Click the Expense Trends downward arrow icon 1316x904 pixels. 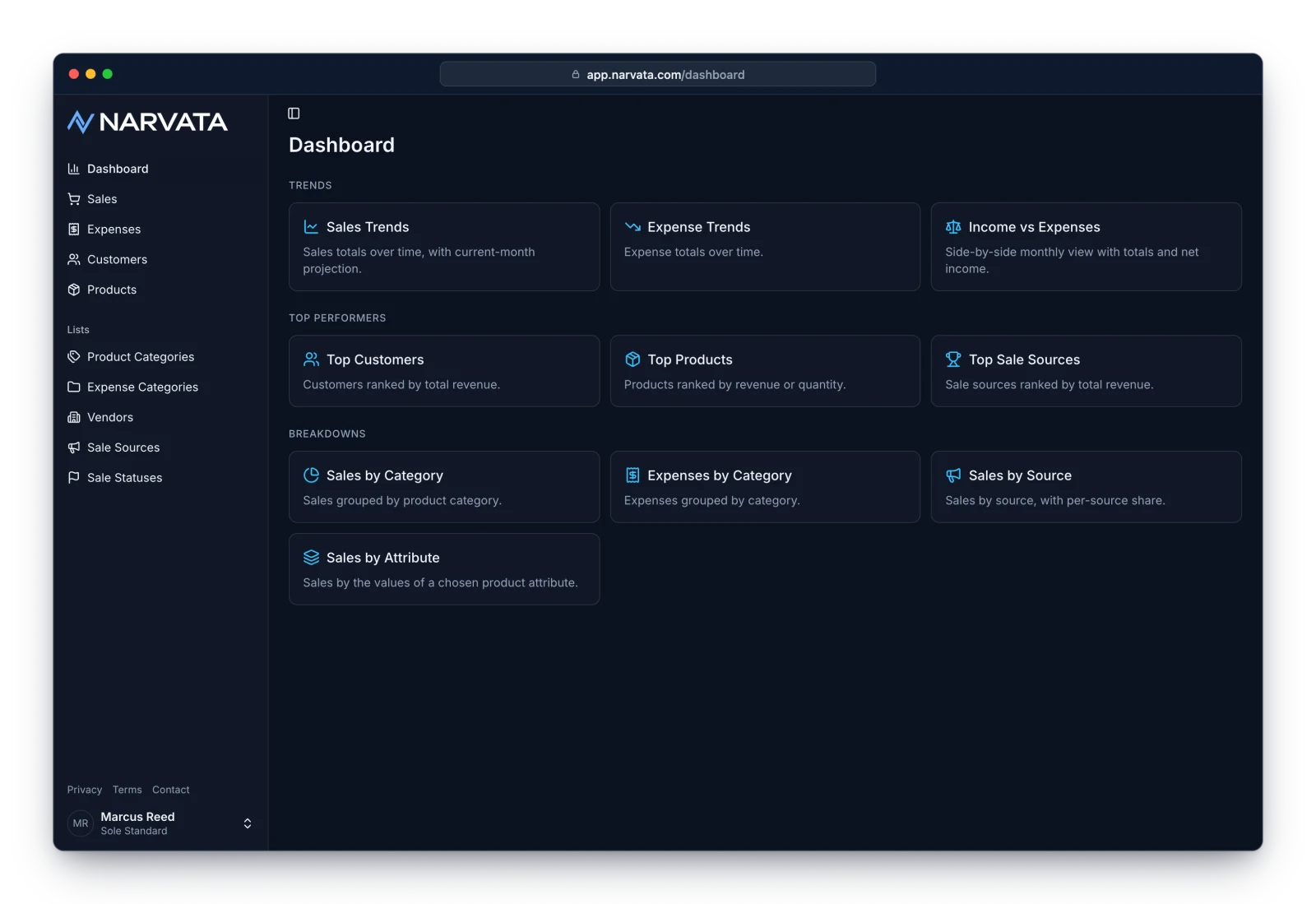click(x=633, y=227)
